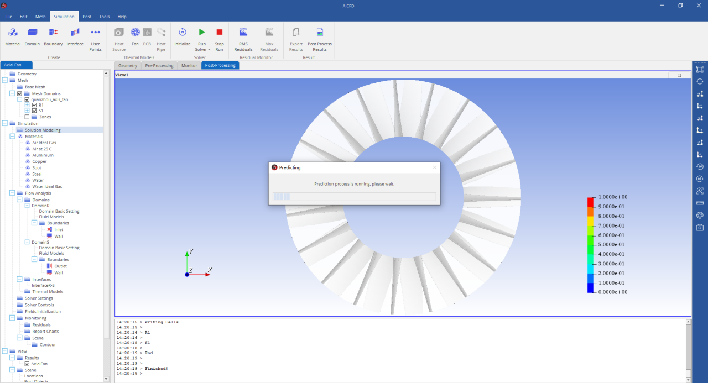Viewport: 709px width, 384px height.
Task: Click the third icon in right-side view toolbar
Action: tap(700, 94)
